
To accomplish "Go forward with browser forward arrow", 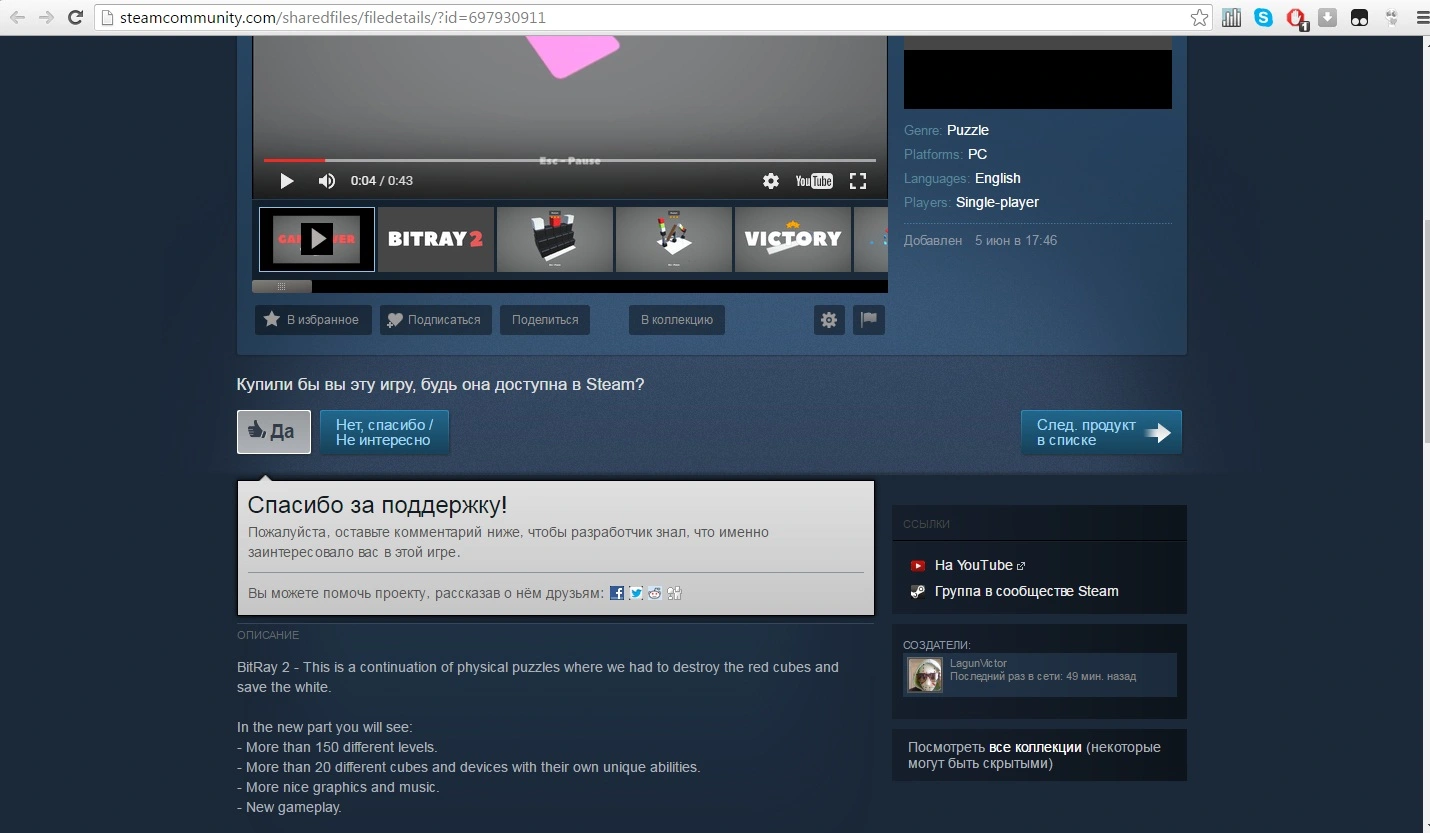I will (46, 17).
